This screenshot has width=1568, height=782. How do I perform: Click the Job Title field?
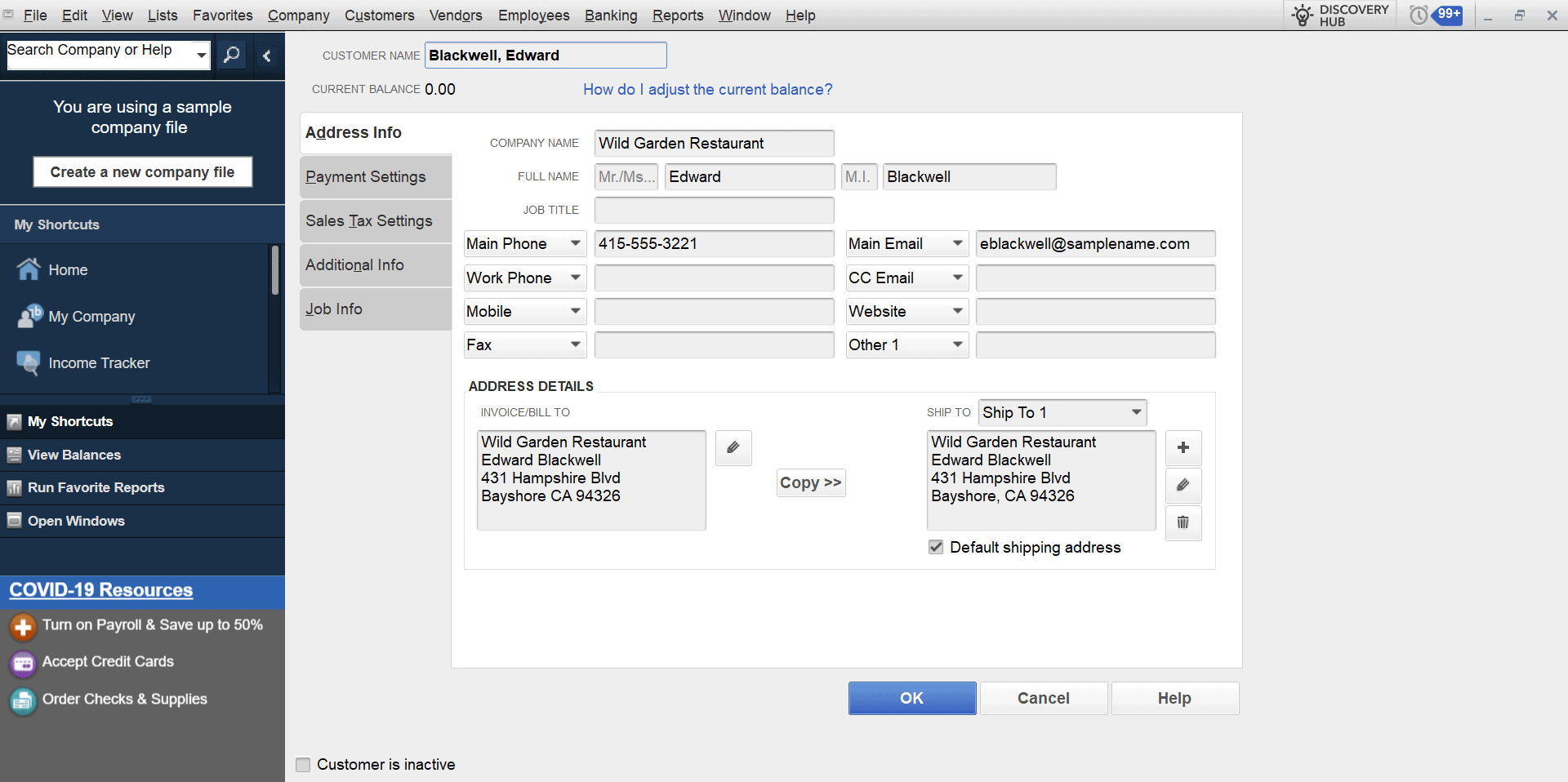715,210
